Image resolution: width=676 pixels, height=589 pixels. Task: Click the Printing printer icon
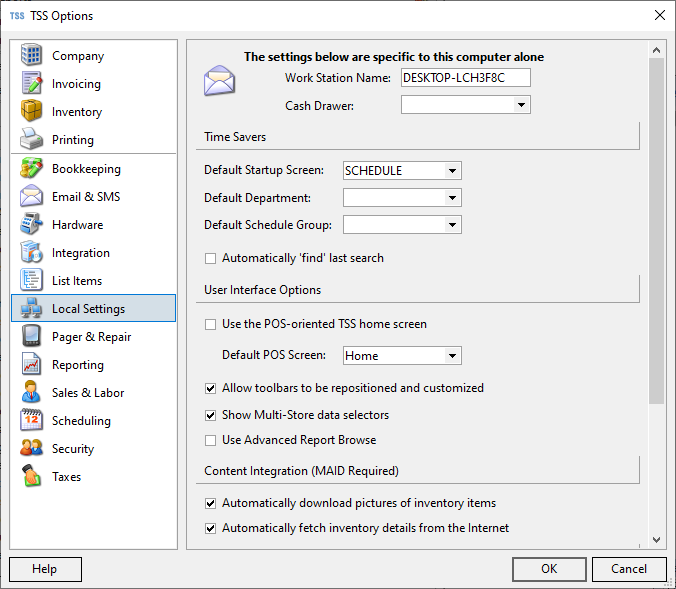point(31,140)
